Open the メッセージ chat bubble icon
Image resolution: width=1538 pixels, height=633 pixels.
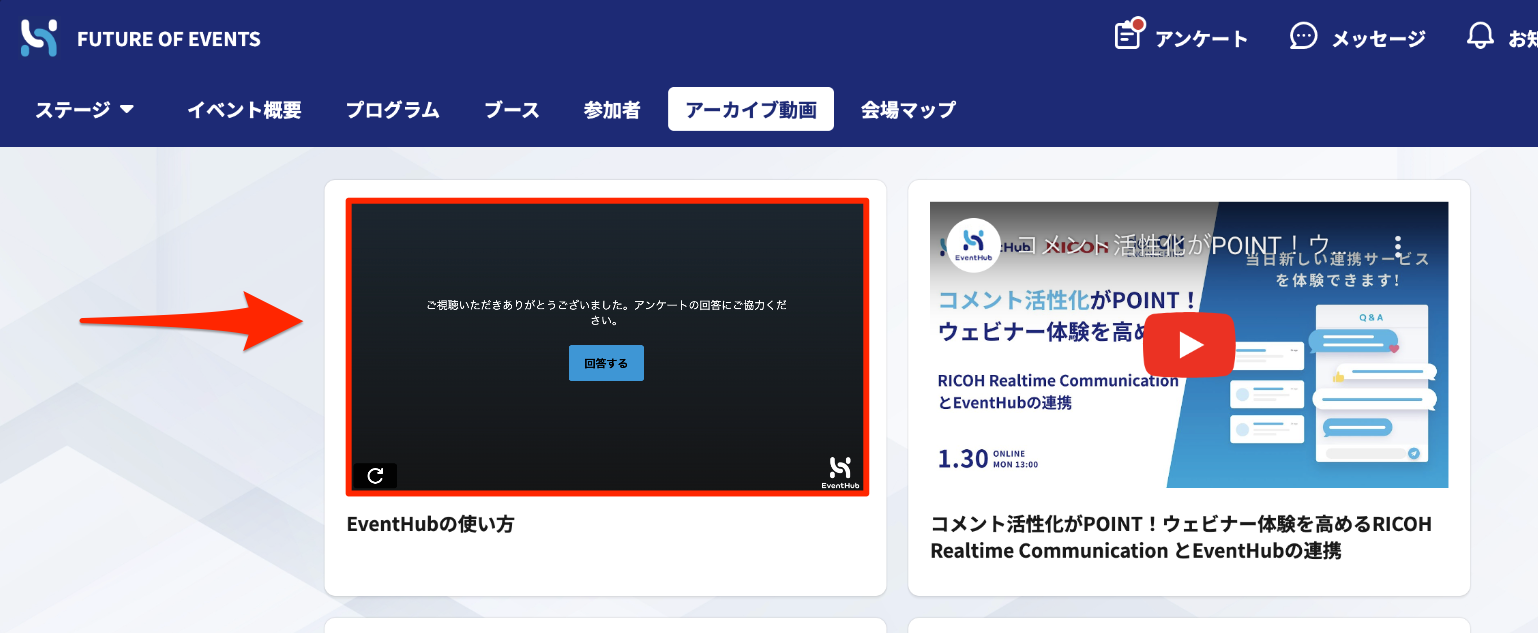point(1303,36)
